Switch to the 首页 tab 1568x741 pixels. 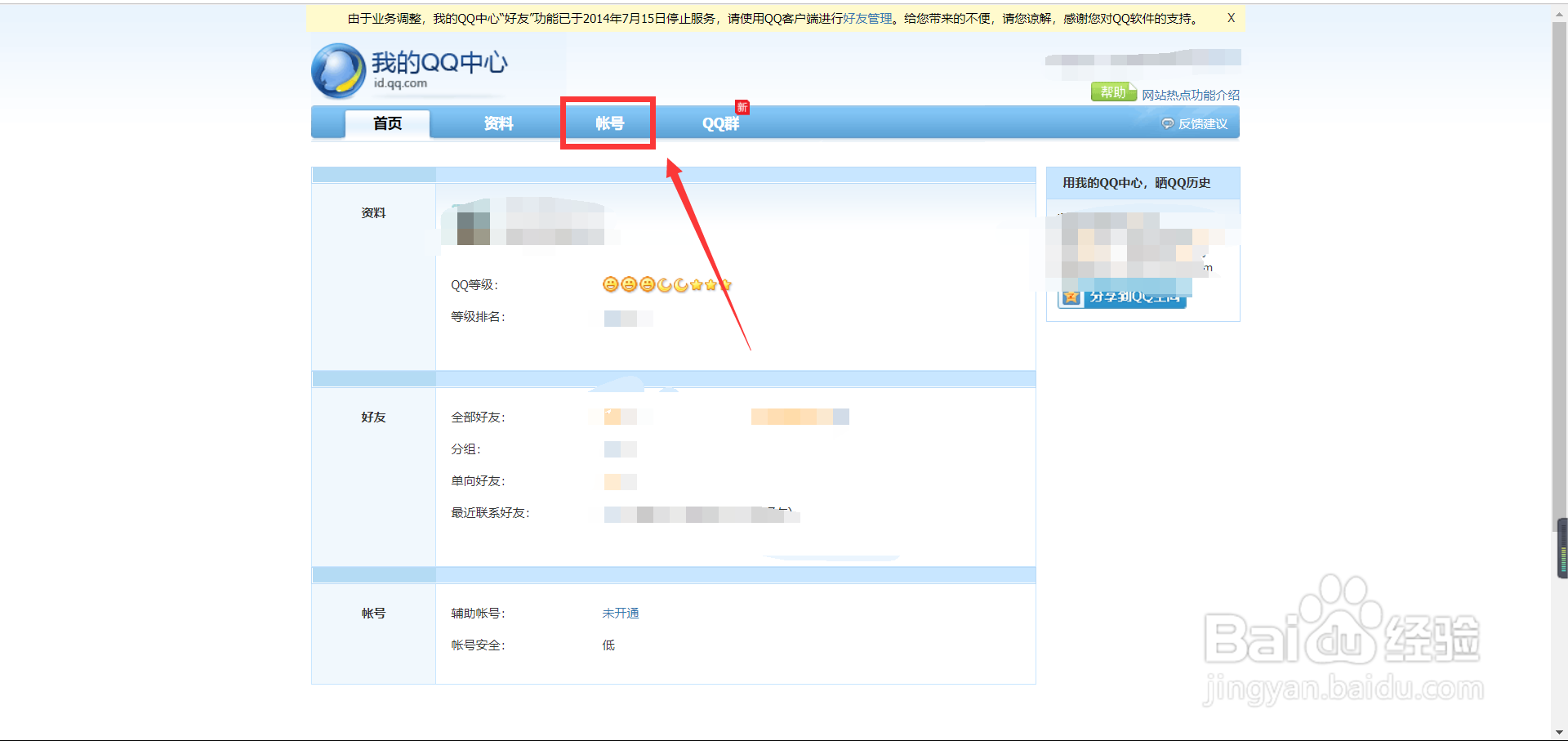point(388,123)
